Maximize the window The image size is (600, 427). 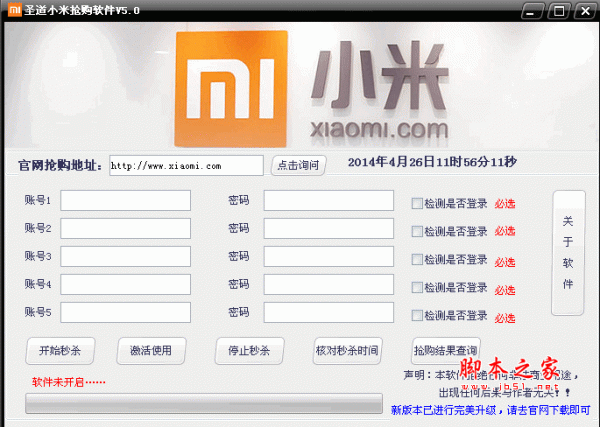(559, 11)
